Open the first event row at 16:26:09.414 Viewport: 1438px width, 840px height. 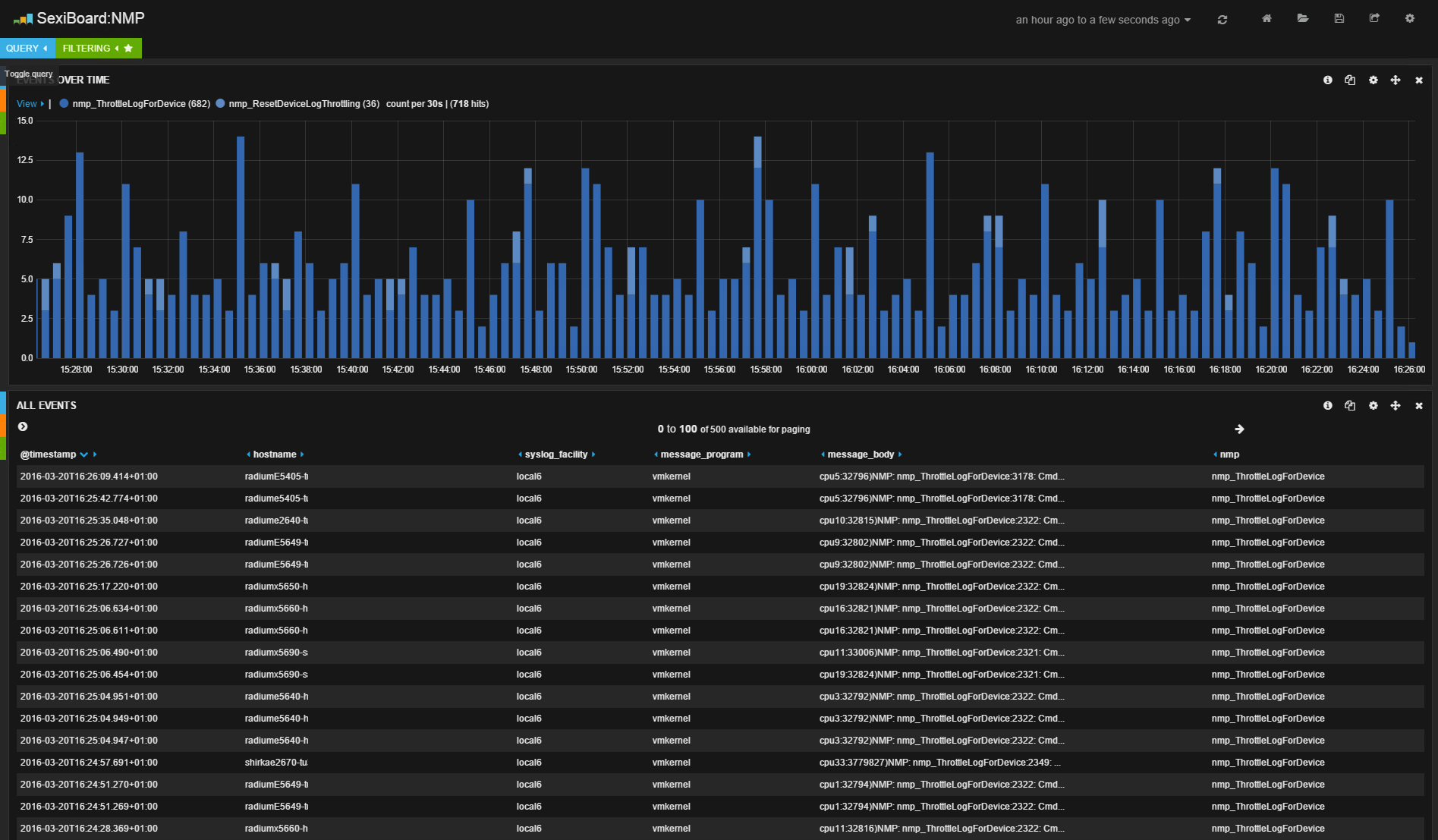tap(89, 477)
